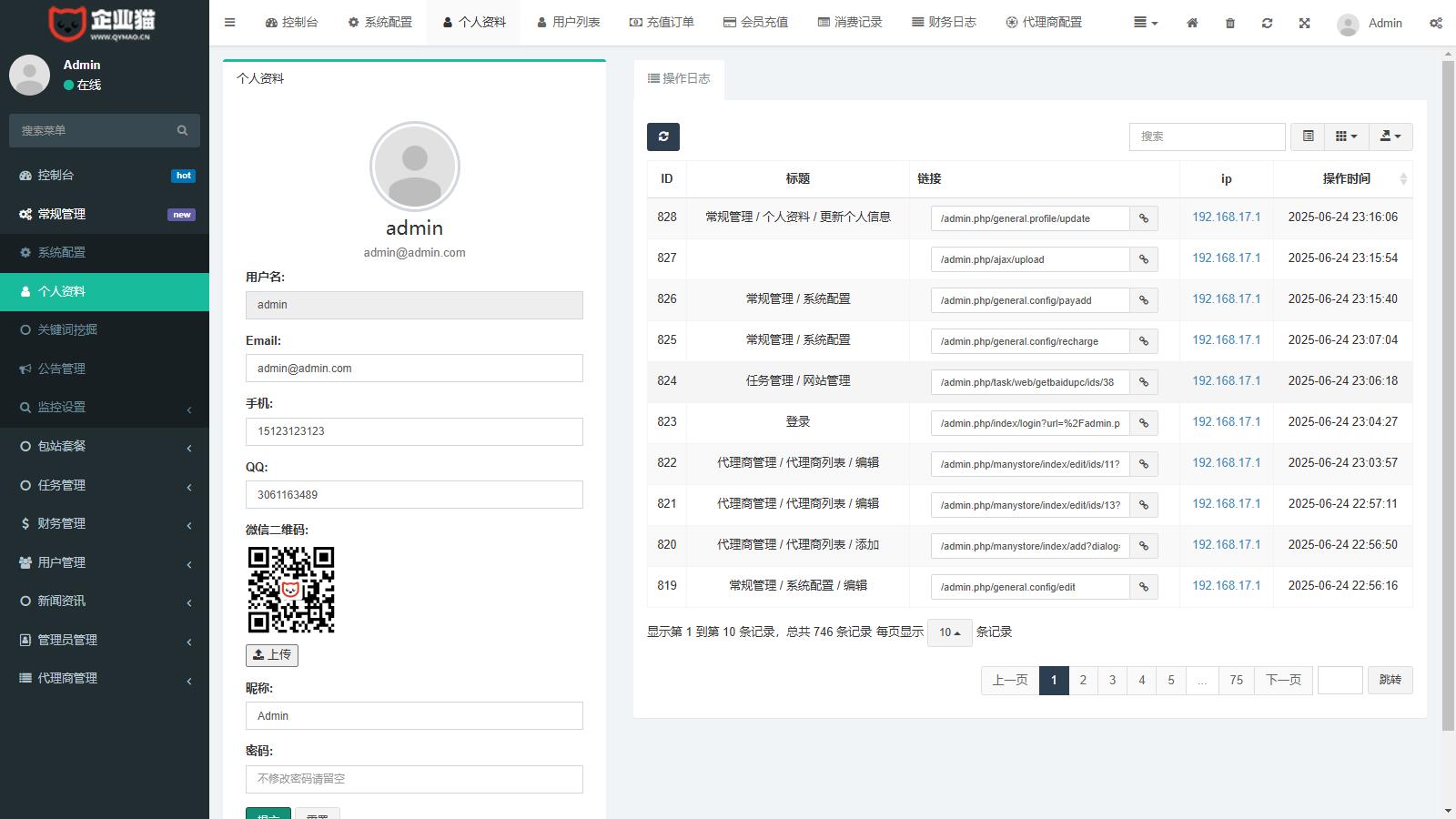The width and height of the screenshot is (1456, 819).
Task: Sort by 操作时间 column header
Action: 1346,178
